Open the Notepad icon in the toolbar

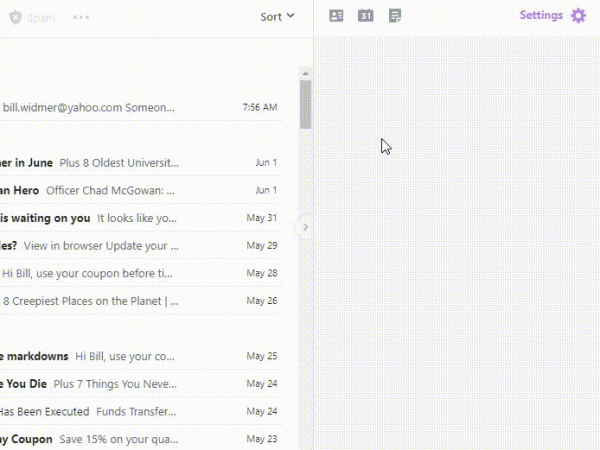click(395, 16)
